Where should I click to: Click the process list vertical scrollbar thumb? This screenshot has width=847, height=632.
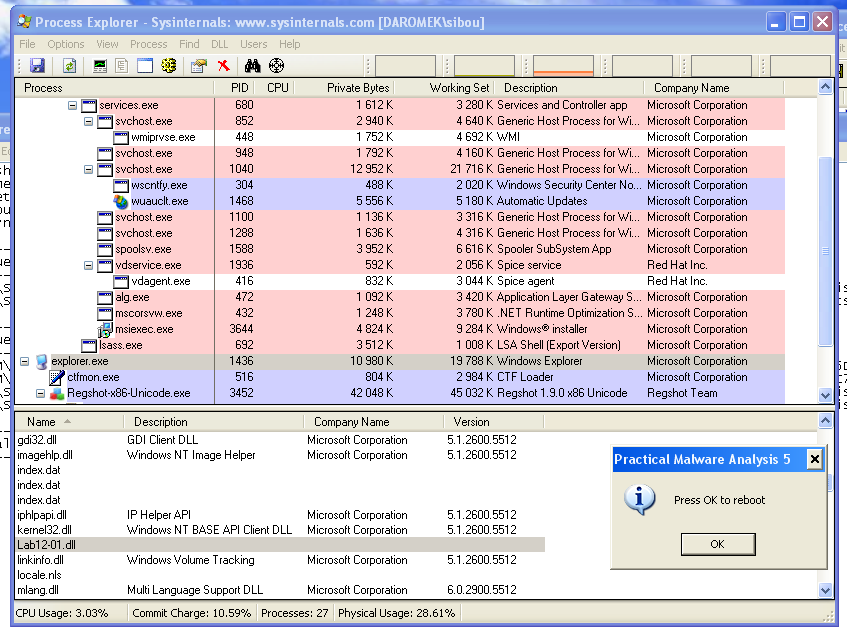click(x=825, y=250)
